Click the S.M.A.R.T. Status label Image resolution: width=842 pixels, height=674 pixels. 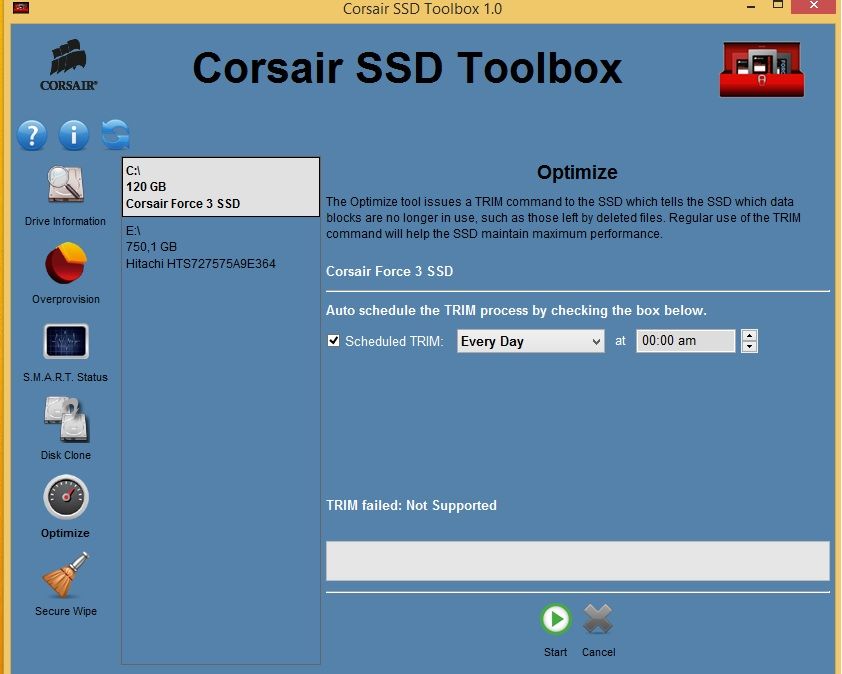point(66,377)
